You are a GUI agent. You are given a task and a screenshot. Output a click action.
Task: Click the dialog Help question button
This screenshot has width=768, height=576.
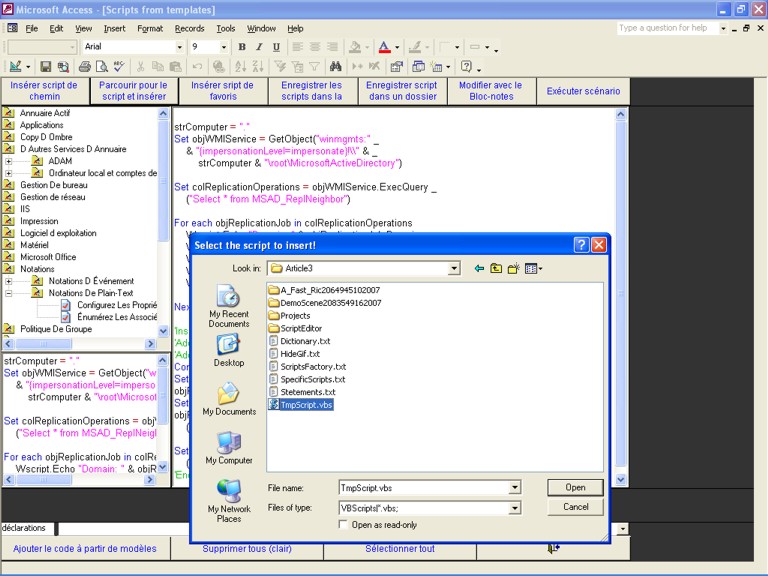pyautogui.click(x=581, y=245)
